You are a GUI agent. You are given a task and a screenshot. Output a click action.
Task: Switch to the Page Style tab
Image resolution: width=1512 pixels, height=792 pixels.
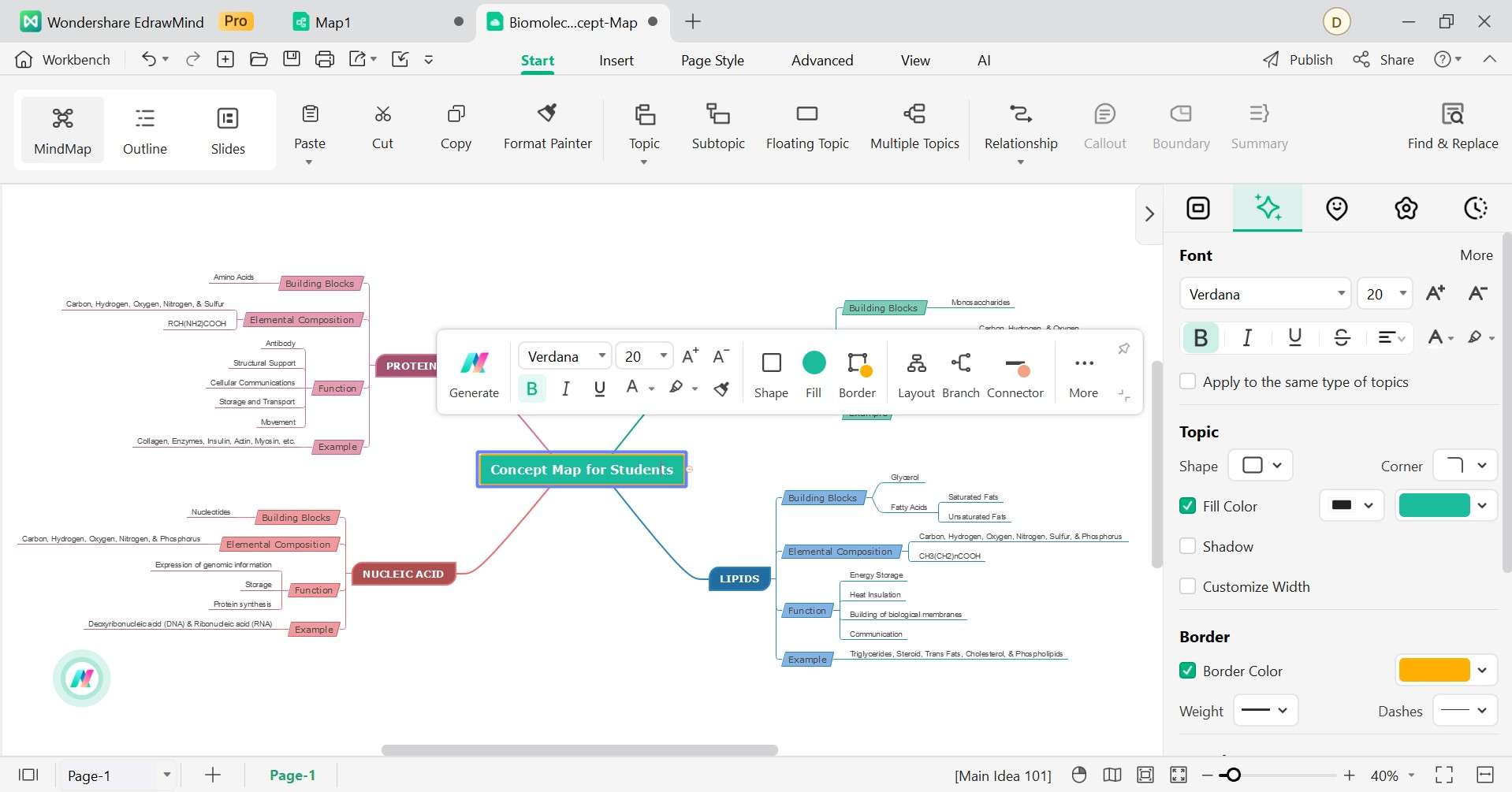click(712, 60)
